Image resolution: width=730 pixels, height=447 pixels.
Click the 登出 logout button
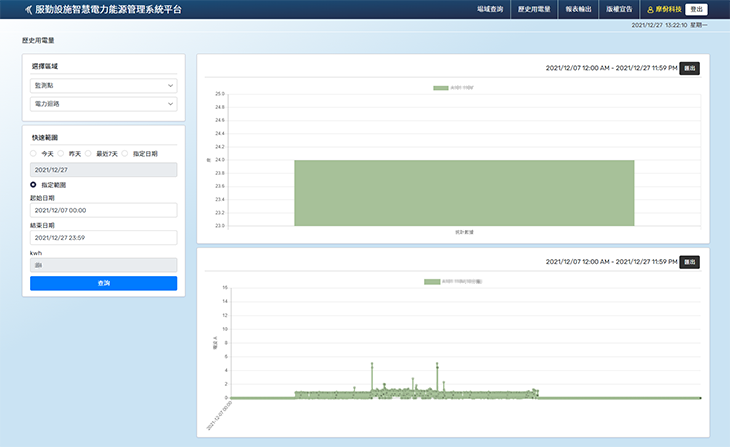(x=696, y=9)
